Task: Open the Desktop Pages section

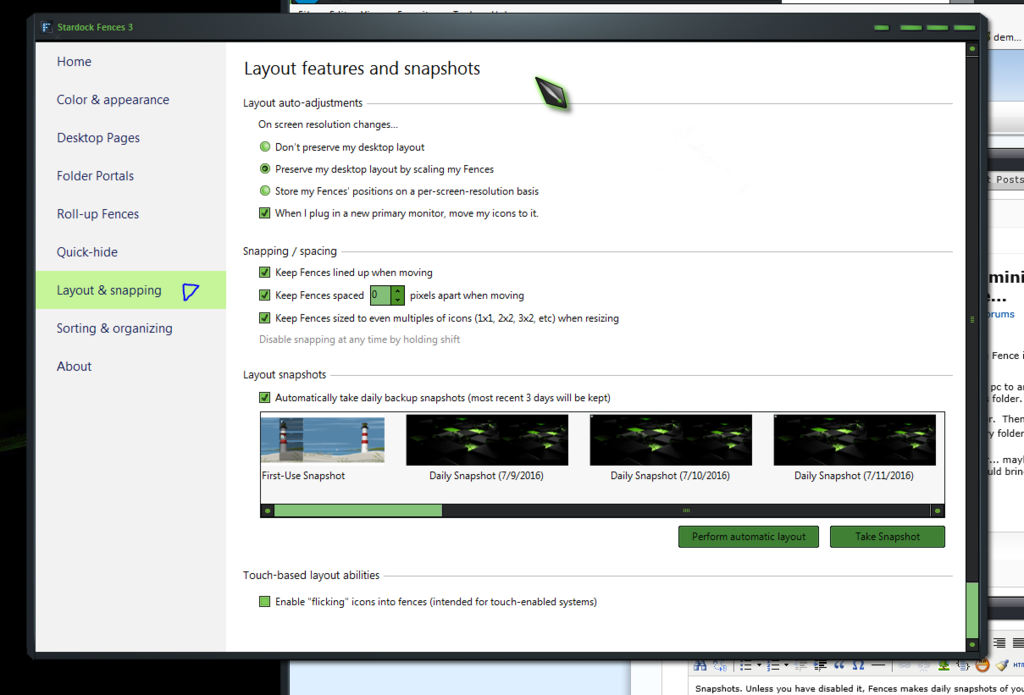Action: pyautogui.click(x=131, y=138)
